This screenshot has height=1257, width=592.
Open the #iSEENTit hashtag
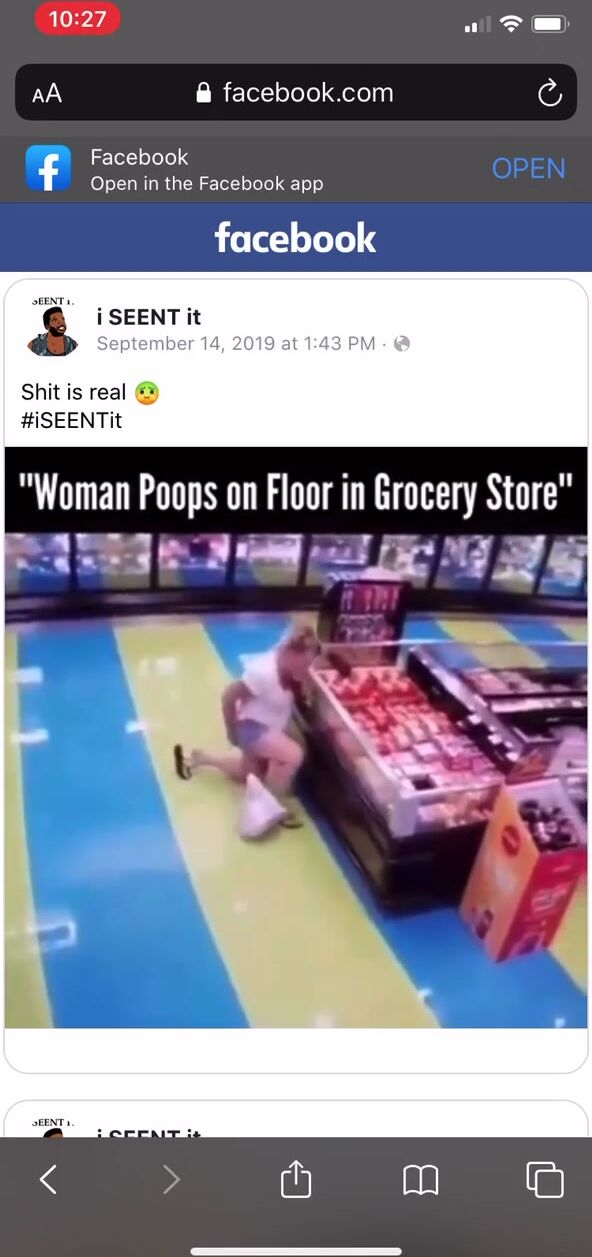click(x=71, y=421)
